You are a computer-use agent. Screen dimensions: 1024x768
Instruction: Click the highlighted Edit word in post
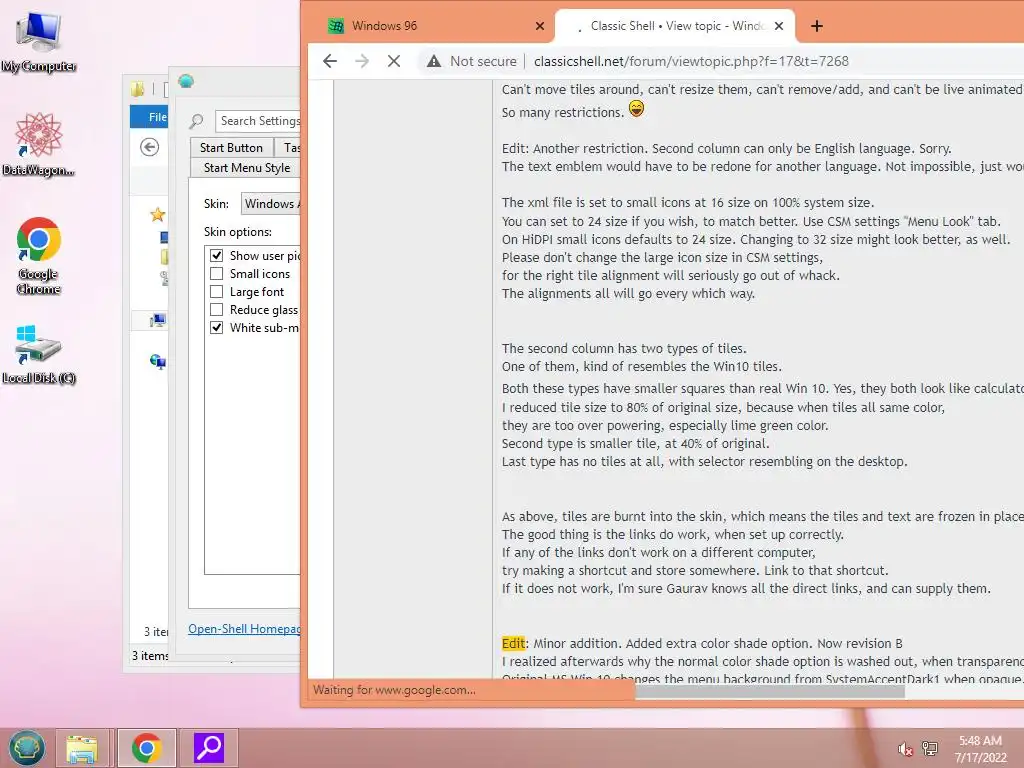[513, 644]
